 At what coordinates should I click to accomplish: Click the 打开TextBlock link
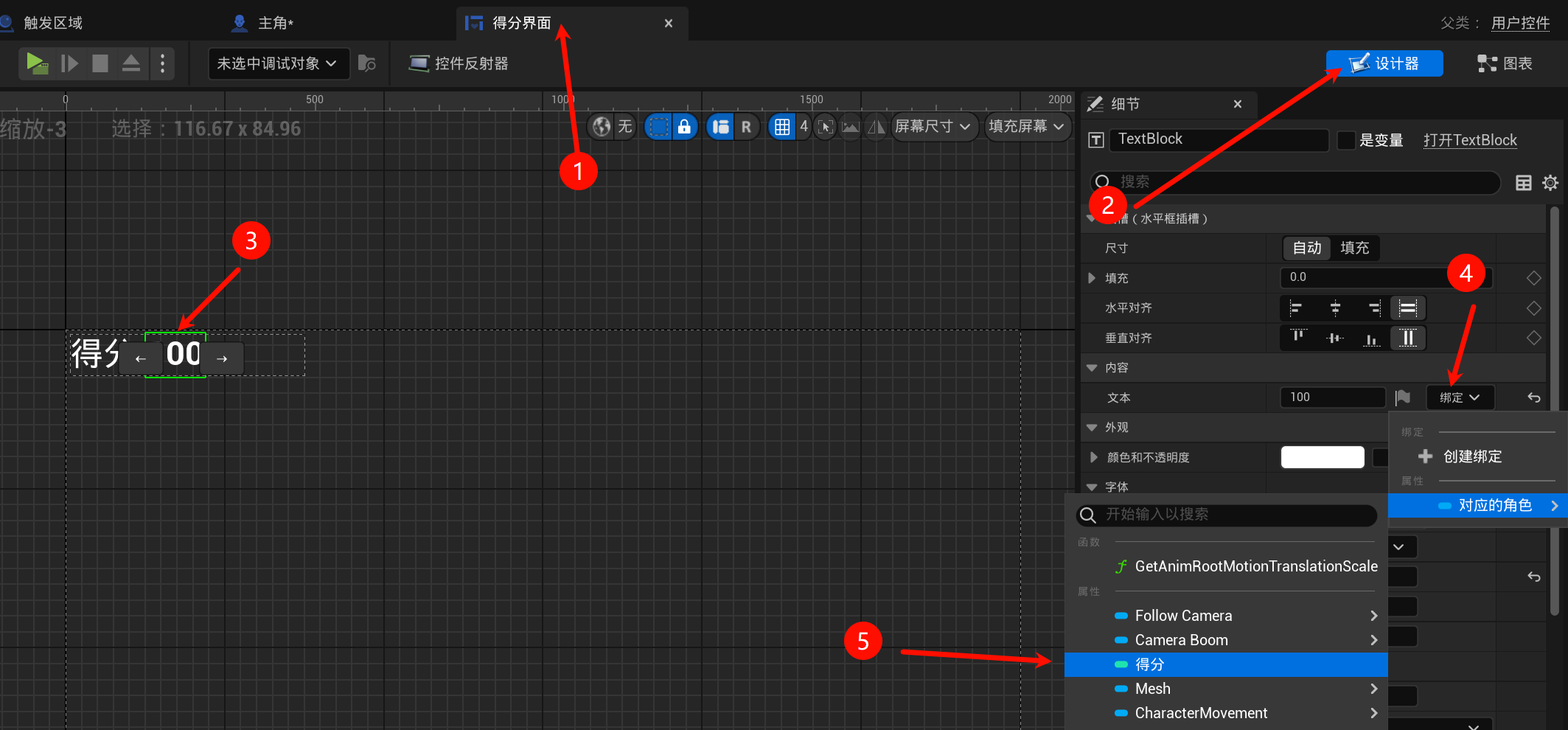point(1470,140)
